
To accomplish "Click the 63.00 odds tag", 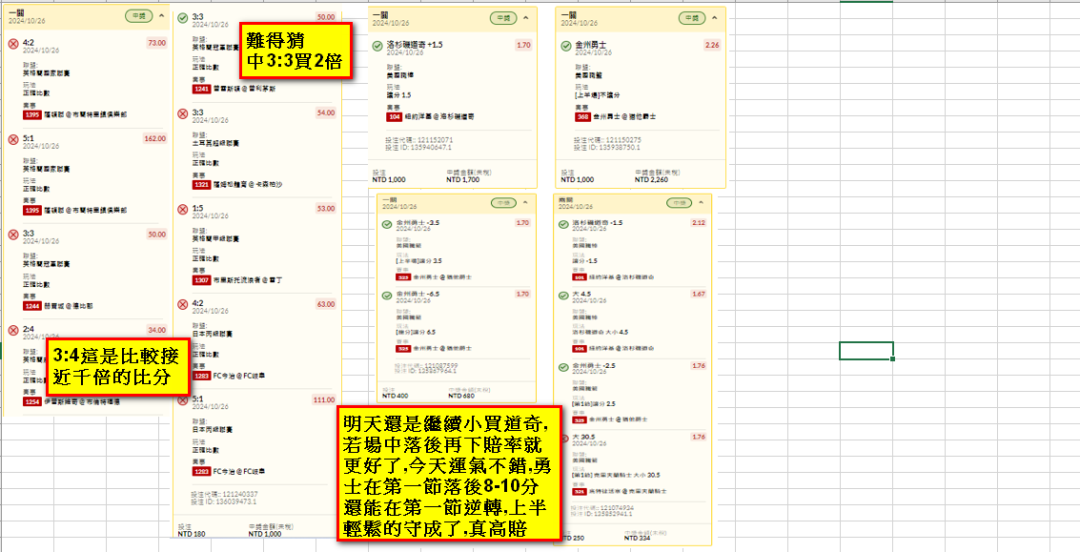I will click(326, 304).
